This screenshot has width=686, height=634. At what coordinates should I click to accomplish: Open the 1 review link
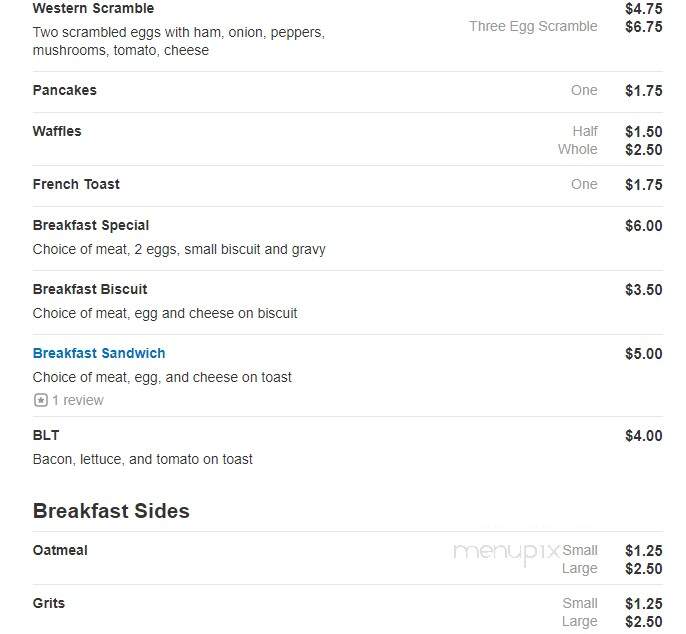click(78, 400)
